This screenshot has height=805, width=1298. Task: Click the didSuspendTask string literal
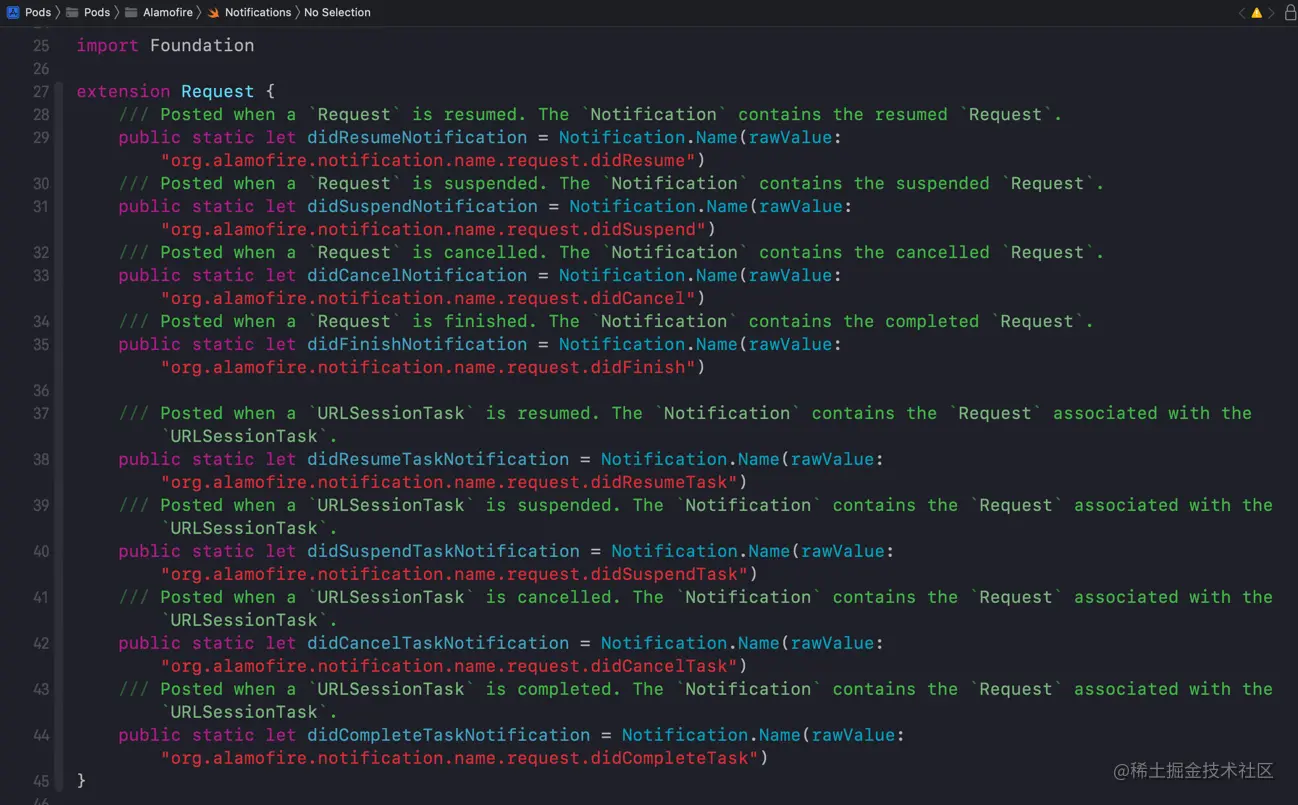click(x=460, y=574)
